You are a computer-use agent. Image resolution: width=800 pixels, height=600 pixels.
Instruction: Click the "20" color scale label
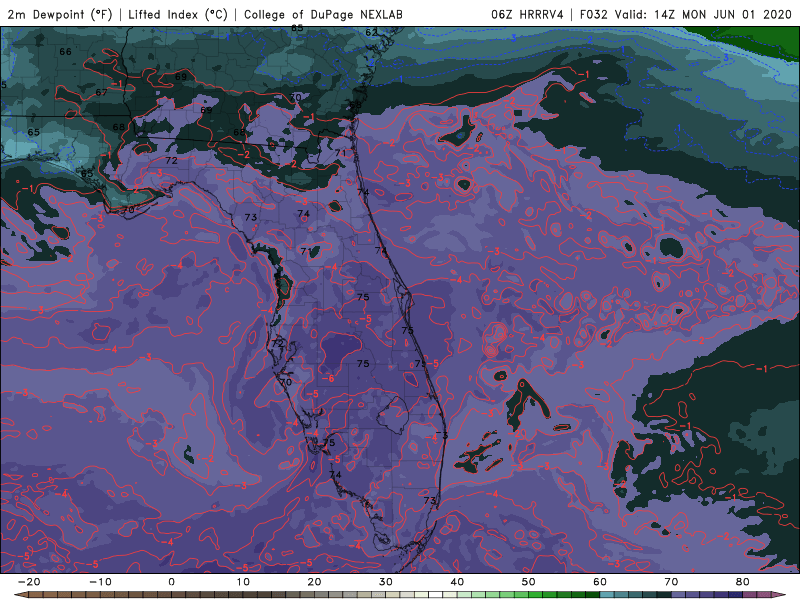(x=314, y=582)
